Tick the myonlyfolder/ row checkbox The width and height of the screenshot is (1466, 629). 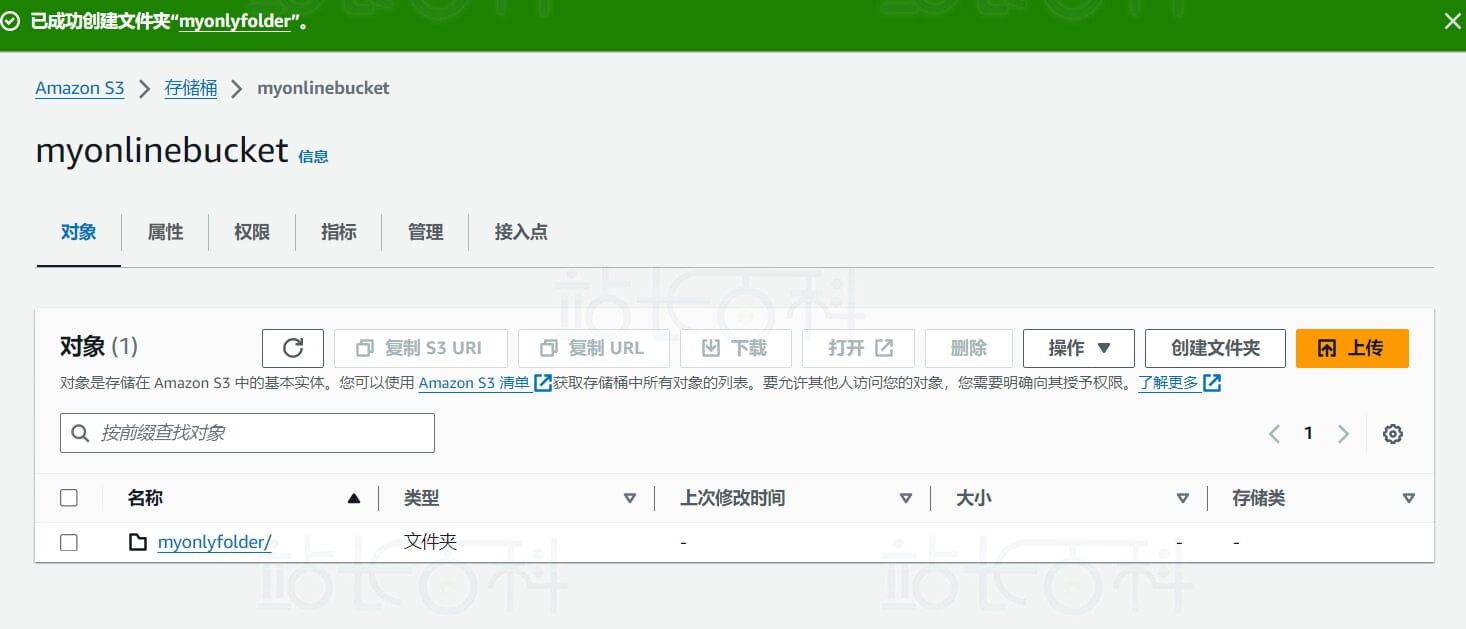69,542
